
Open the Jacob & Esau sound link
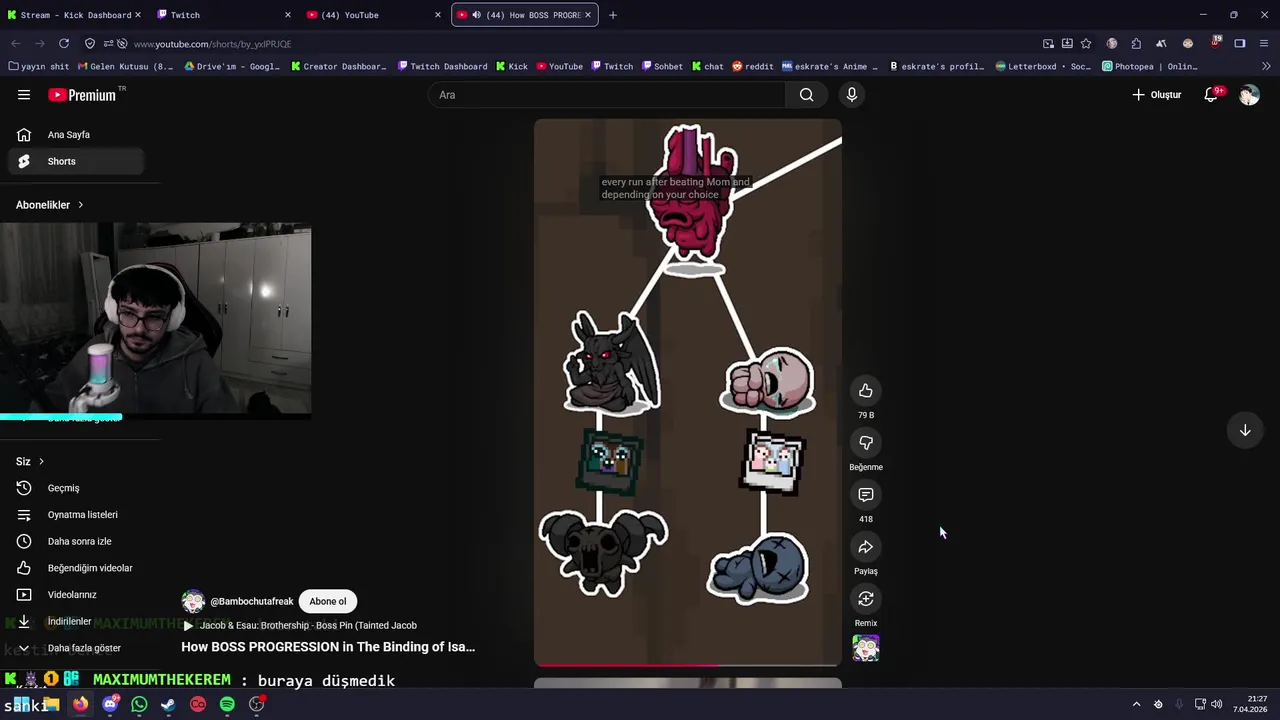[x=308, y=625]
